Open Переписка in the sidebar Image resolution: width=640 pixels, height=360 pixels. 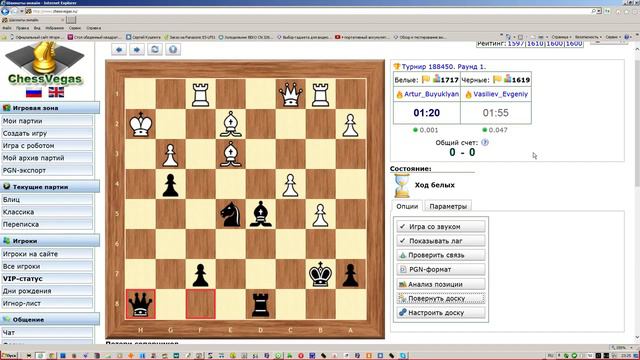pos(47,224)
